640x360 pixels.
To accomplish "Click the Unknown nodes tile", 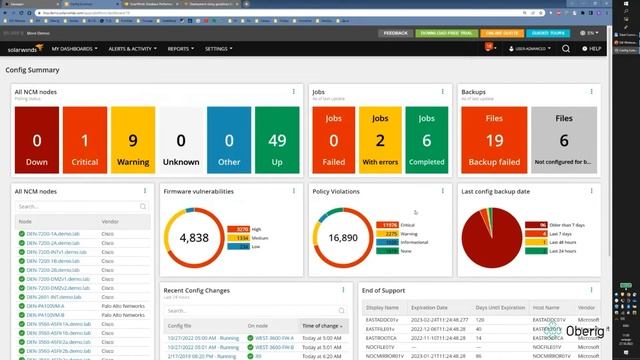I will [x=181, y=140].
